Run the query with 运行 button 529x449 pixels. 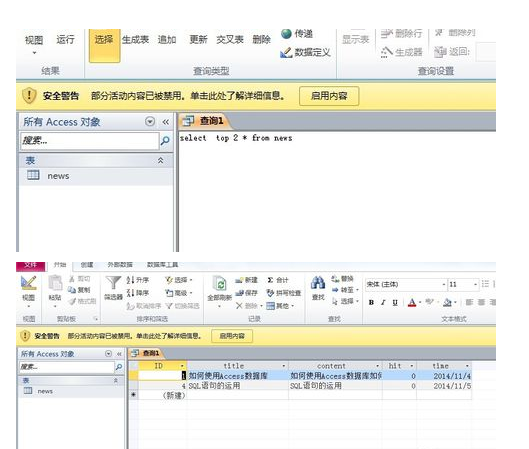(65, 39)
